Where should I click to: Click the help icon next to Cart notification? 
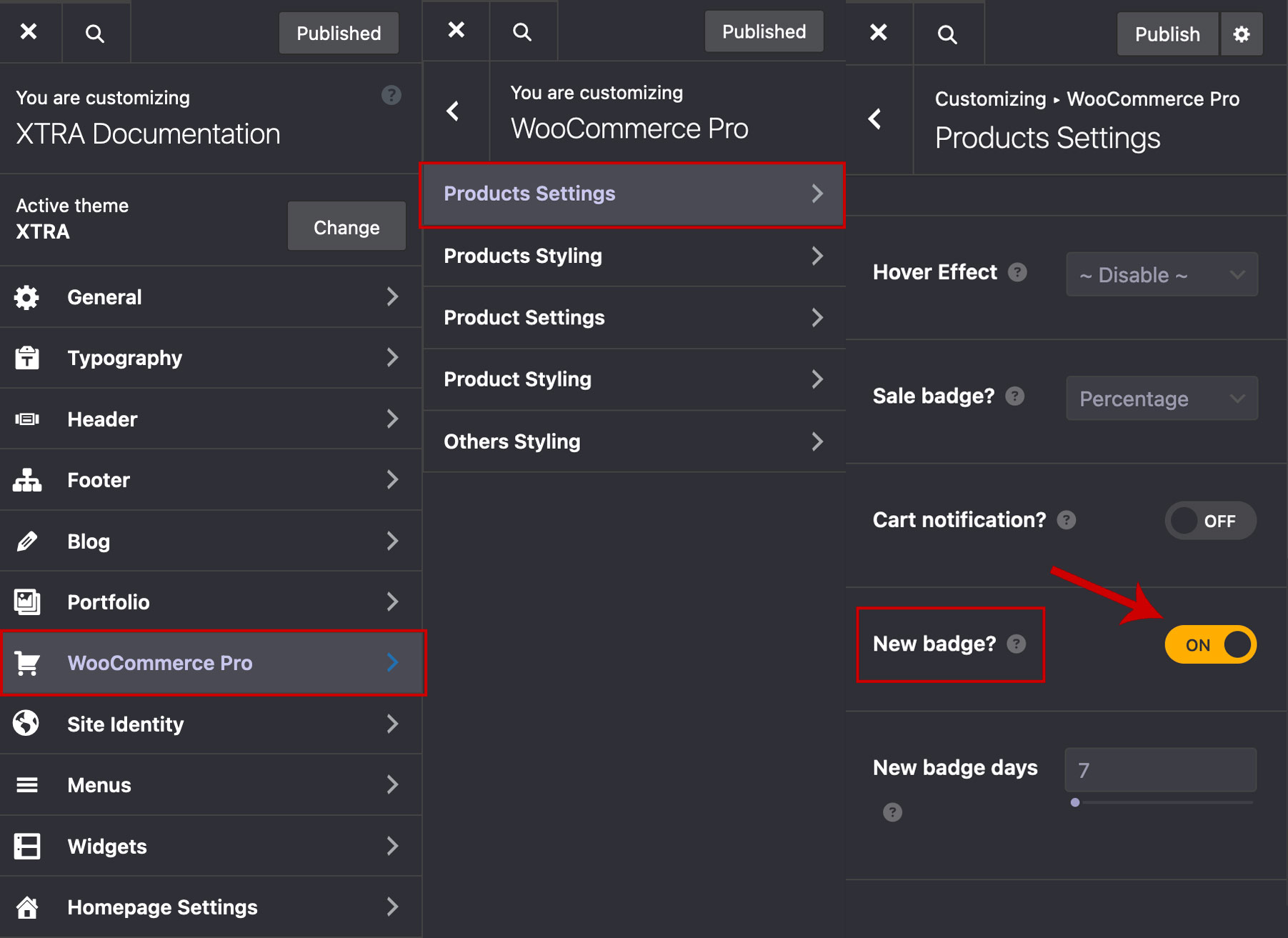1067,520
